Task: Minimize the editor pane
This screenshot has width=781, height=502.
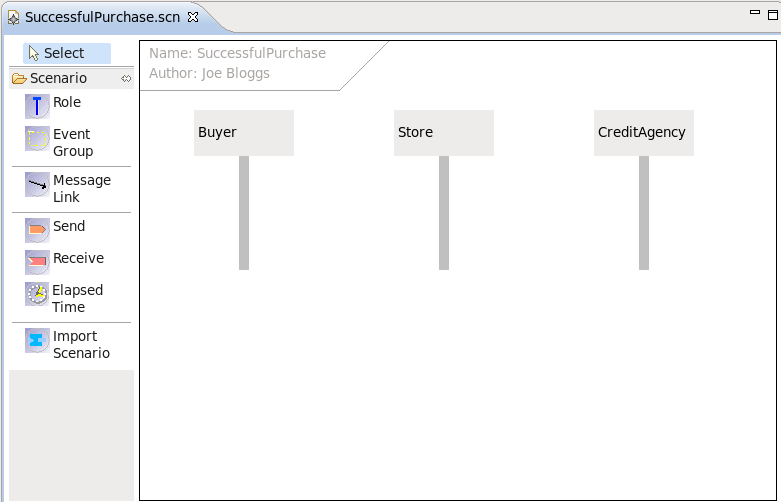Action: [755, 12]
